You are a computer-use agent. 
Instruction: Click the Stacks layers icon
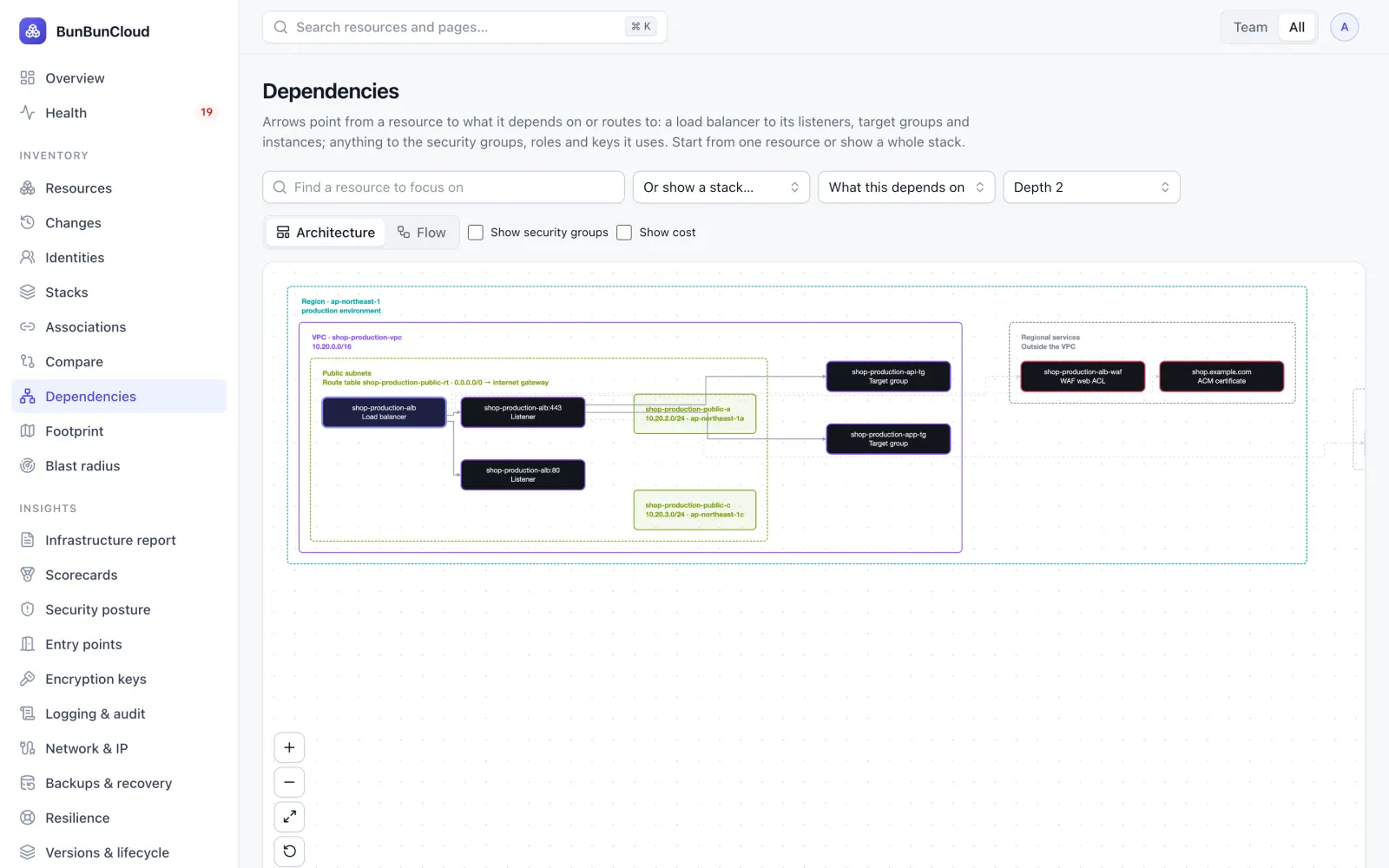28,293
